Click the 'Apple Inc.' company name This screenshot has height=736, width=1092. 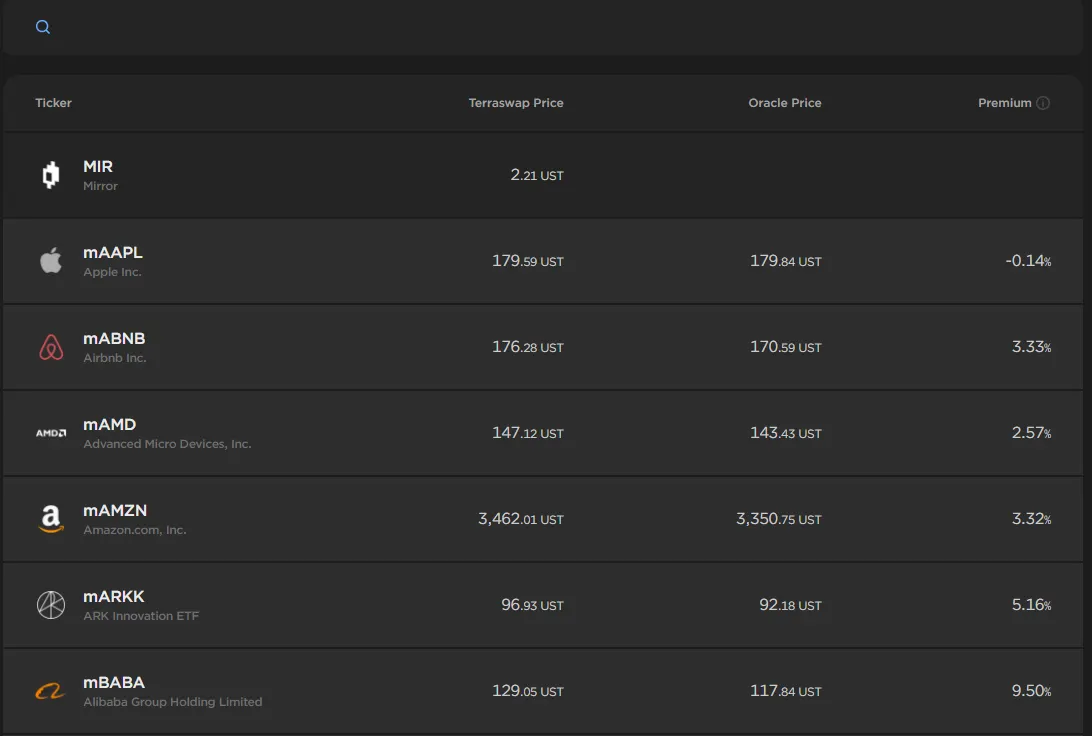pos(112,272)
